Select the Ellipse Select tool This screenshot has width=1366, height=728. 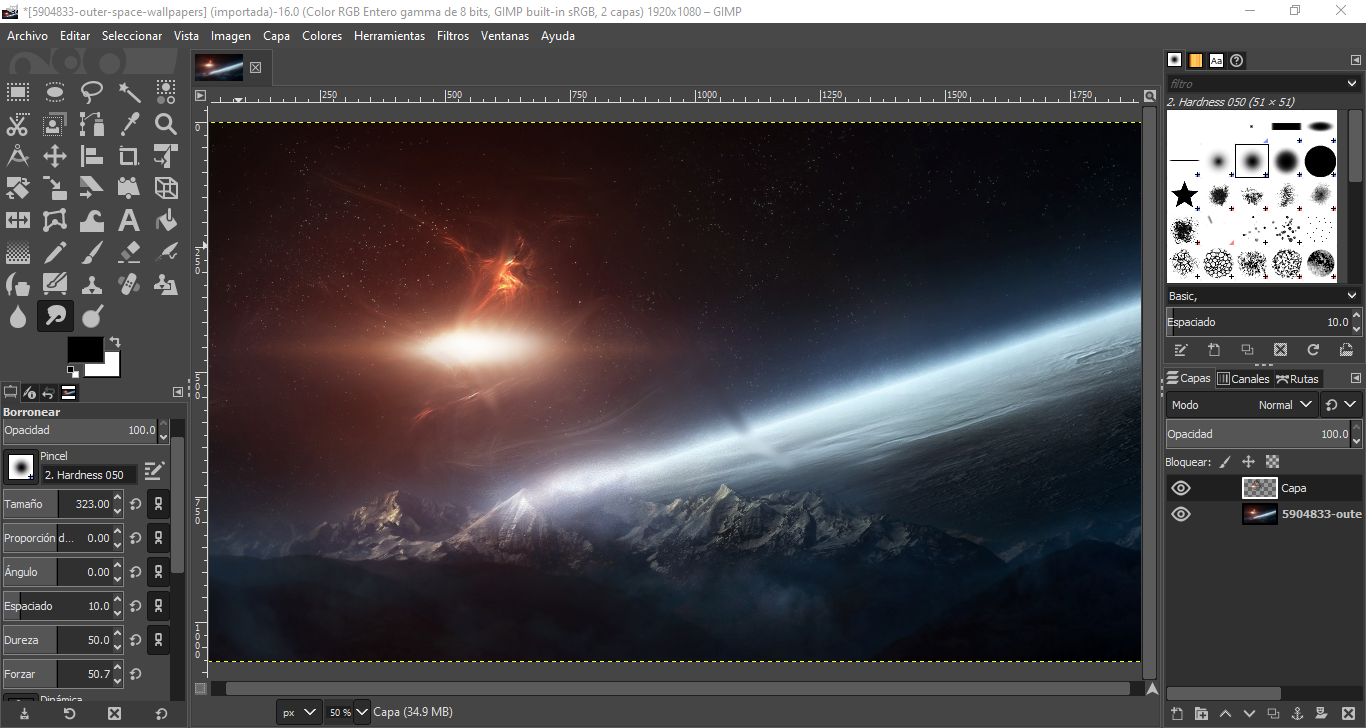(x=55, y=92)
